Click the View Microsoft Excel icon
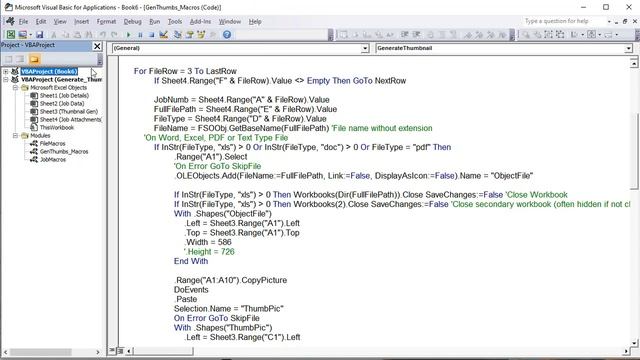Viewport: 640px width, 360px height. point(11,35)
